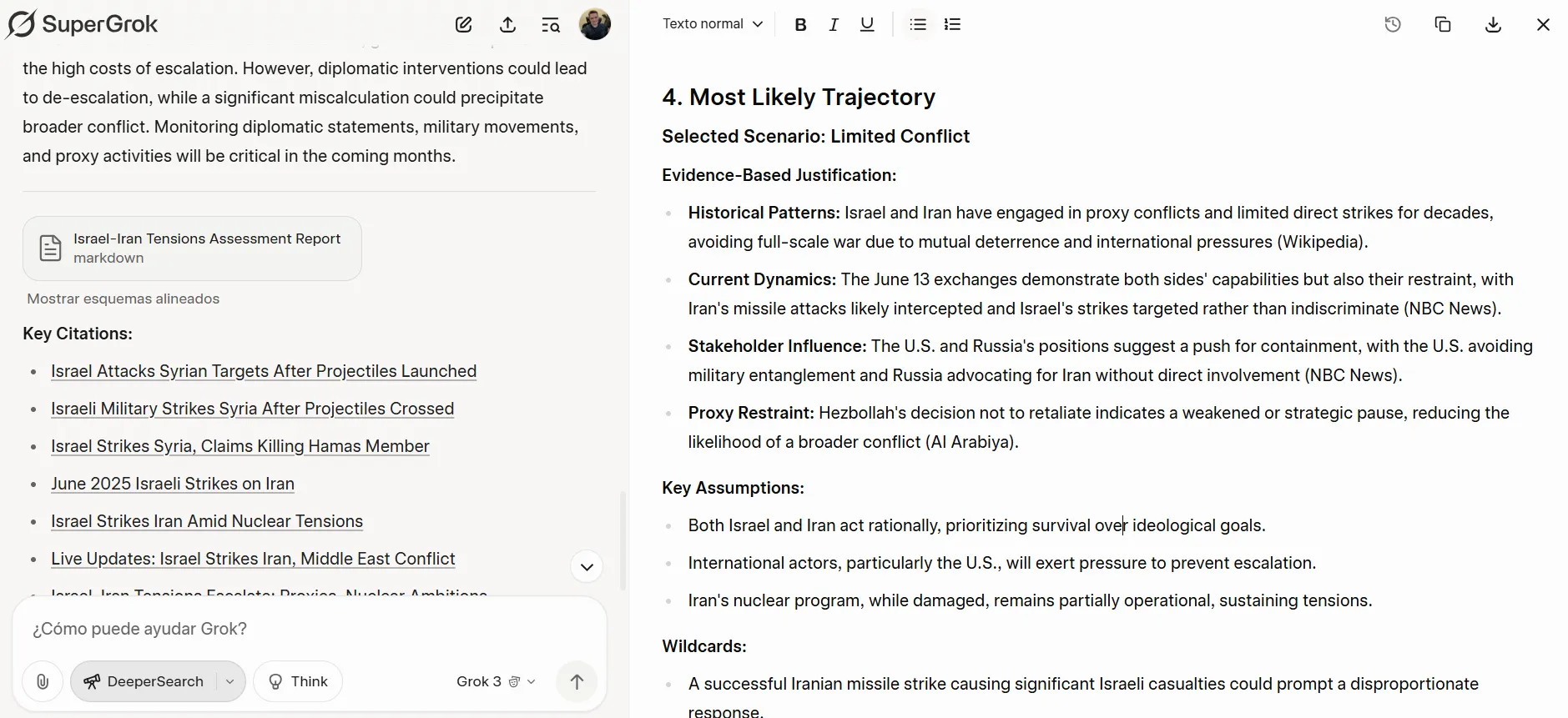Open the chat history search icon
Viewport: 1568px width, 718px height.
[x=551, y=25]
